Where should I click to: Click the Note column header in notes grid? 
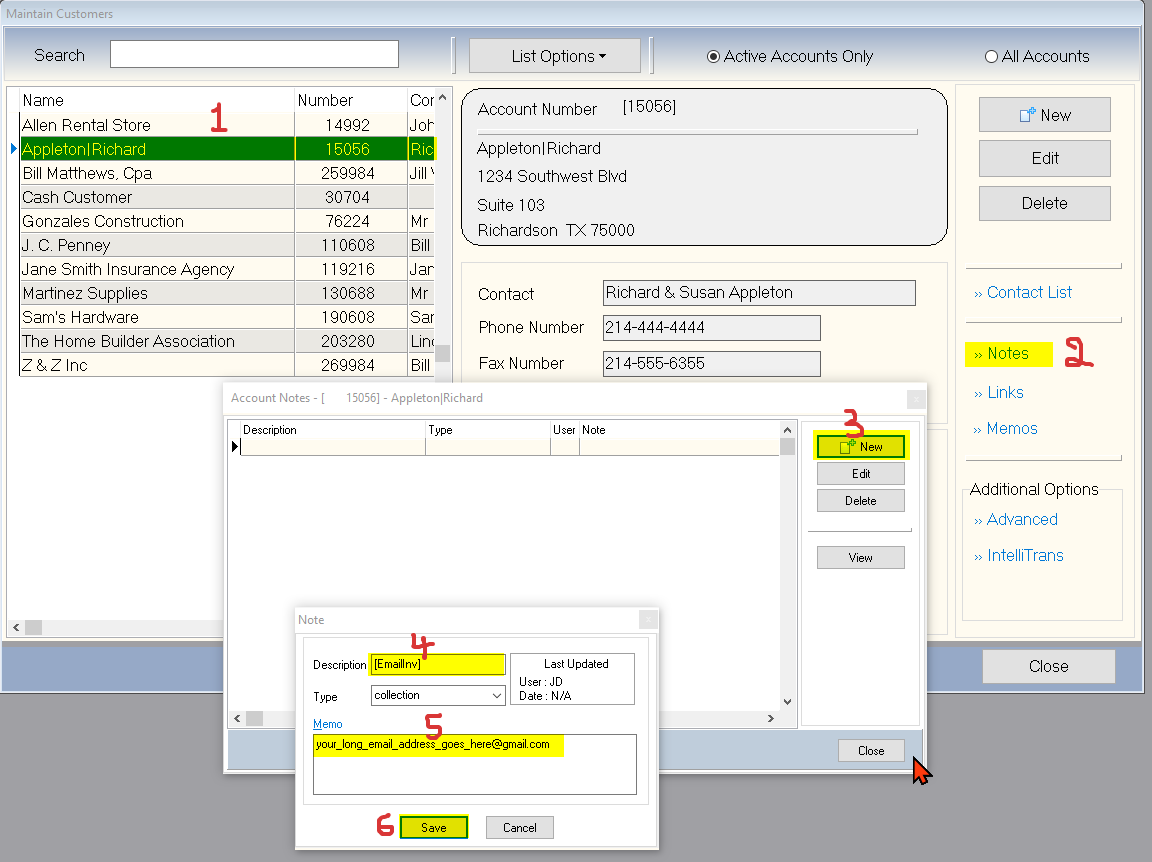[679, 430]
